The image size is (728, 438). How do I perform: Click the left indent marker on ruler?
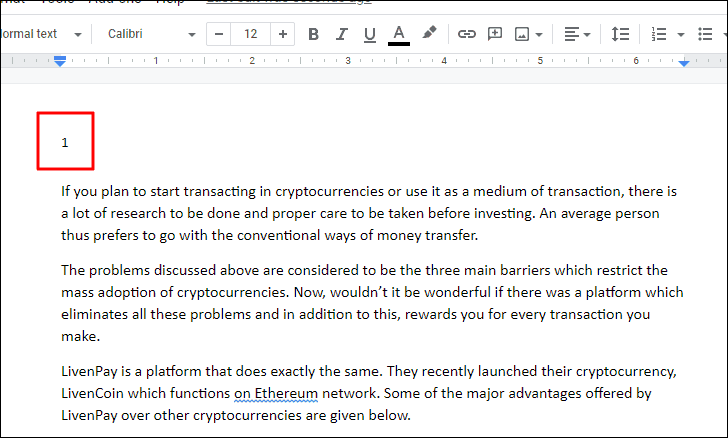click(x=60, y=61)
